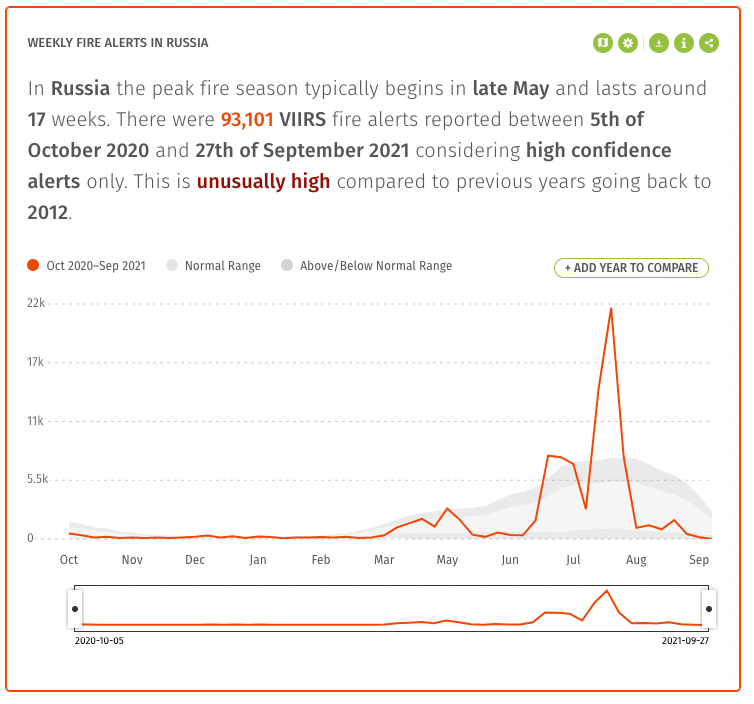Viewport: 754px width, 704px height.
Task: Click the May label on x-axis
Action: point(448,560)
